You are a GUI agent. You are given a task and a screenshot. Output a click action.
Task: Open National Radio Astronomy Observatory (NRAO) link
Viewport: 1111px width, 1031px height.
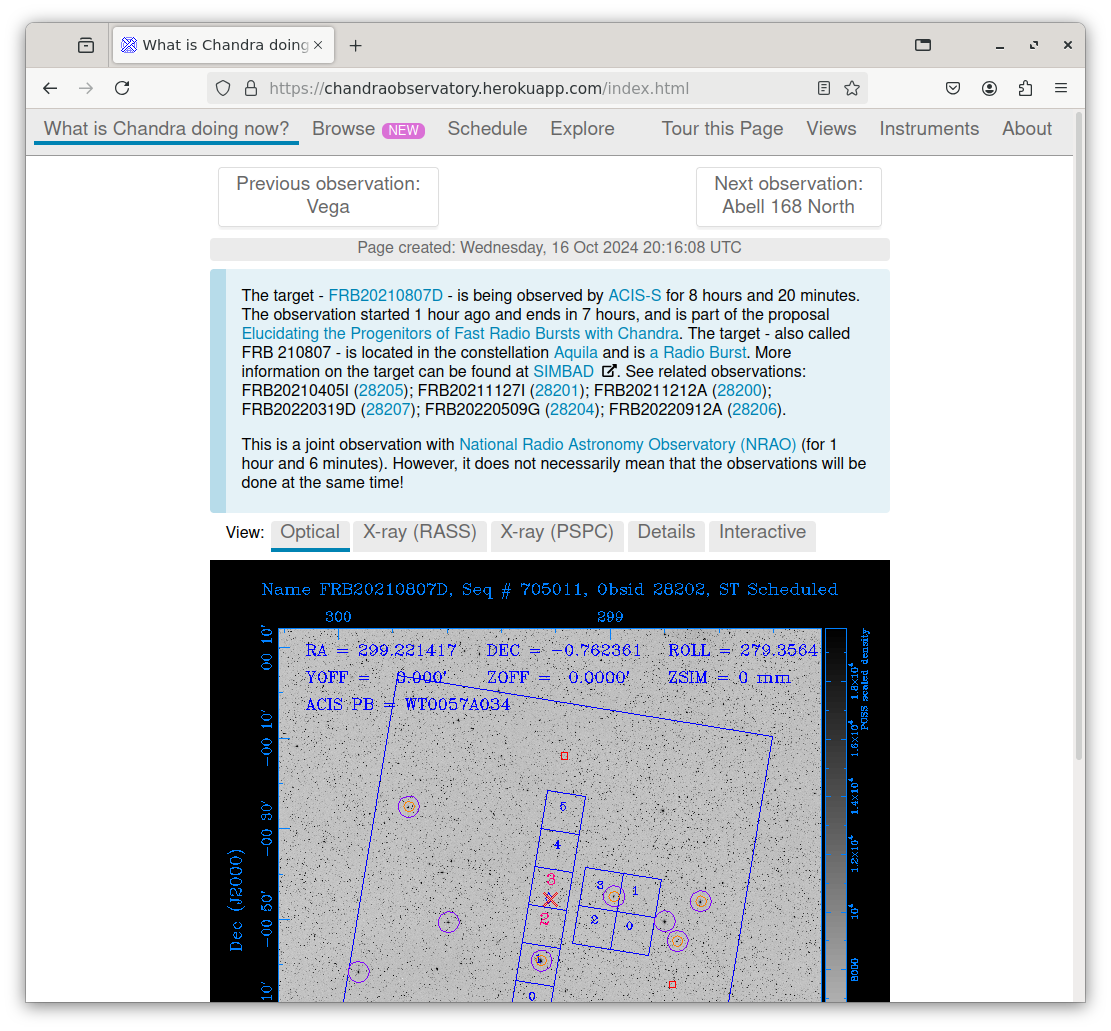coord(628,444)
